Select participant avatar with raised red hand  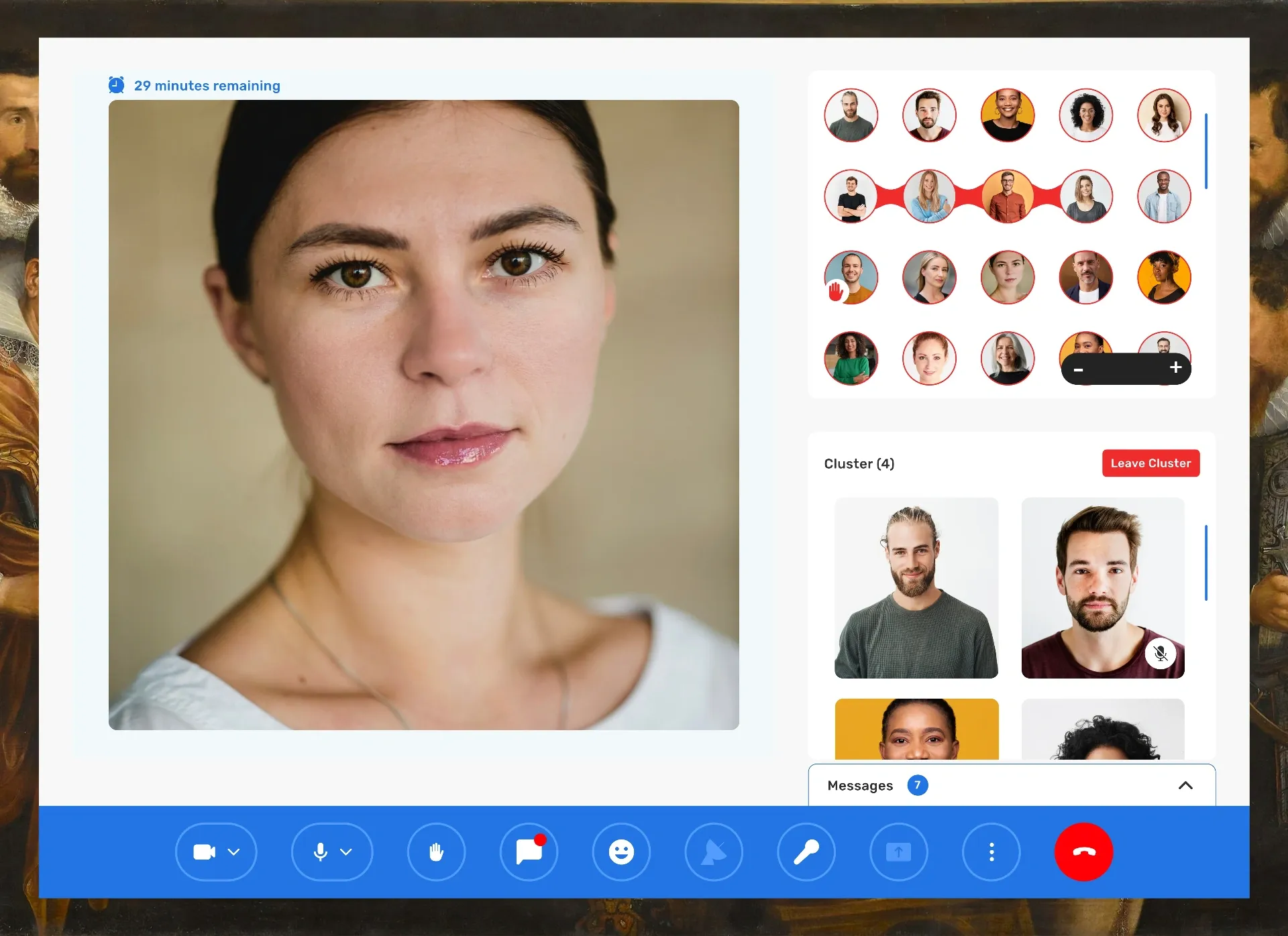[x=851, y=277]
